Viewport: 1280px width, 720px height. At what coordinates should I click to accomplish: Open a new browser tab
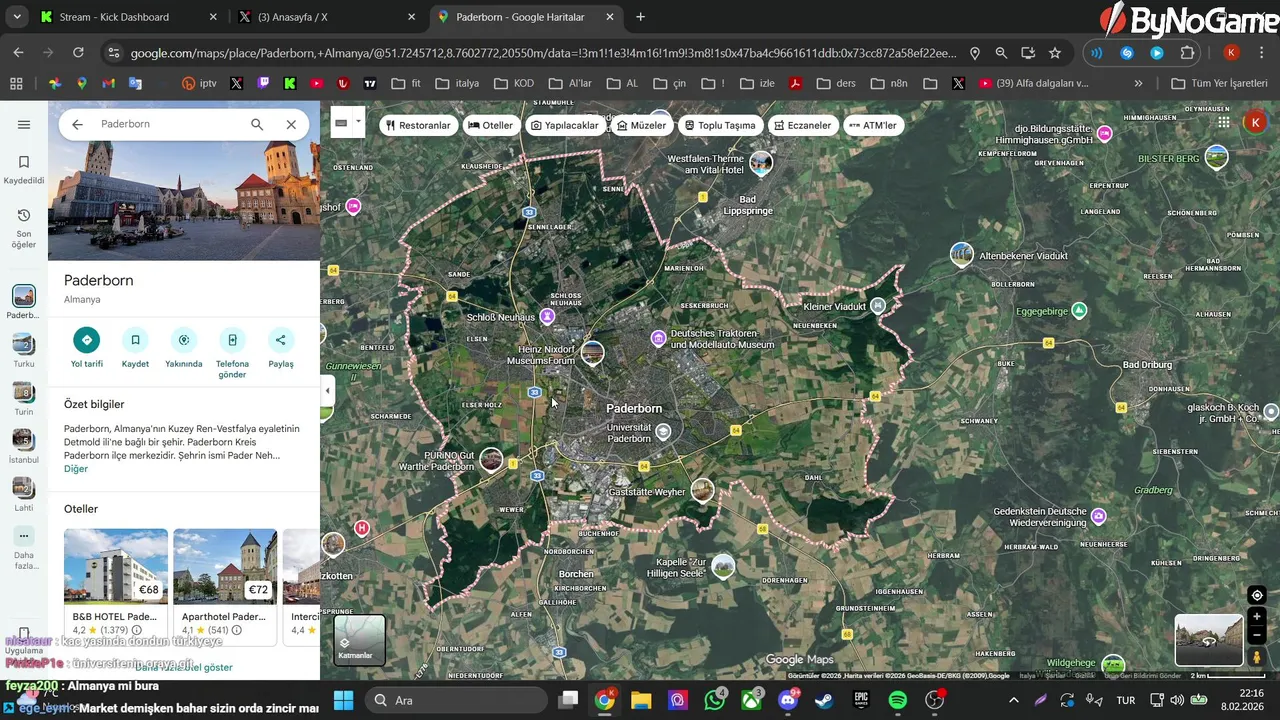641,17
